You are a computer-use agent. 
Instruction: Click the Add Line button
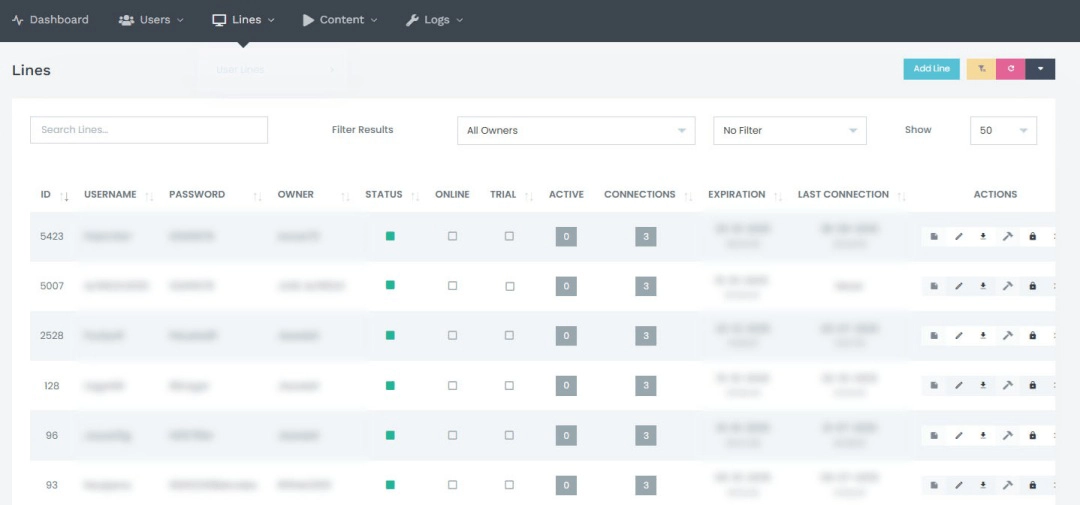click(932, 69)
